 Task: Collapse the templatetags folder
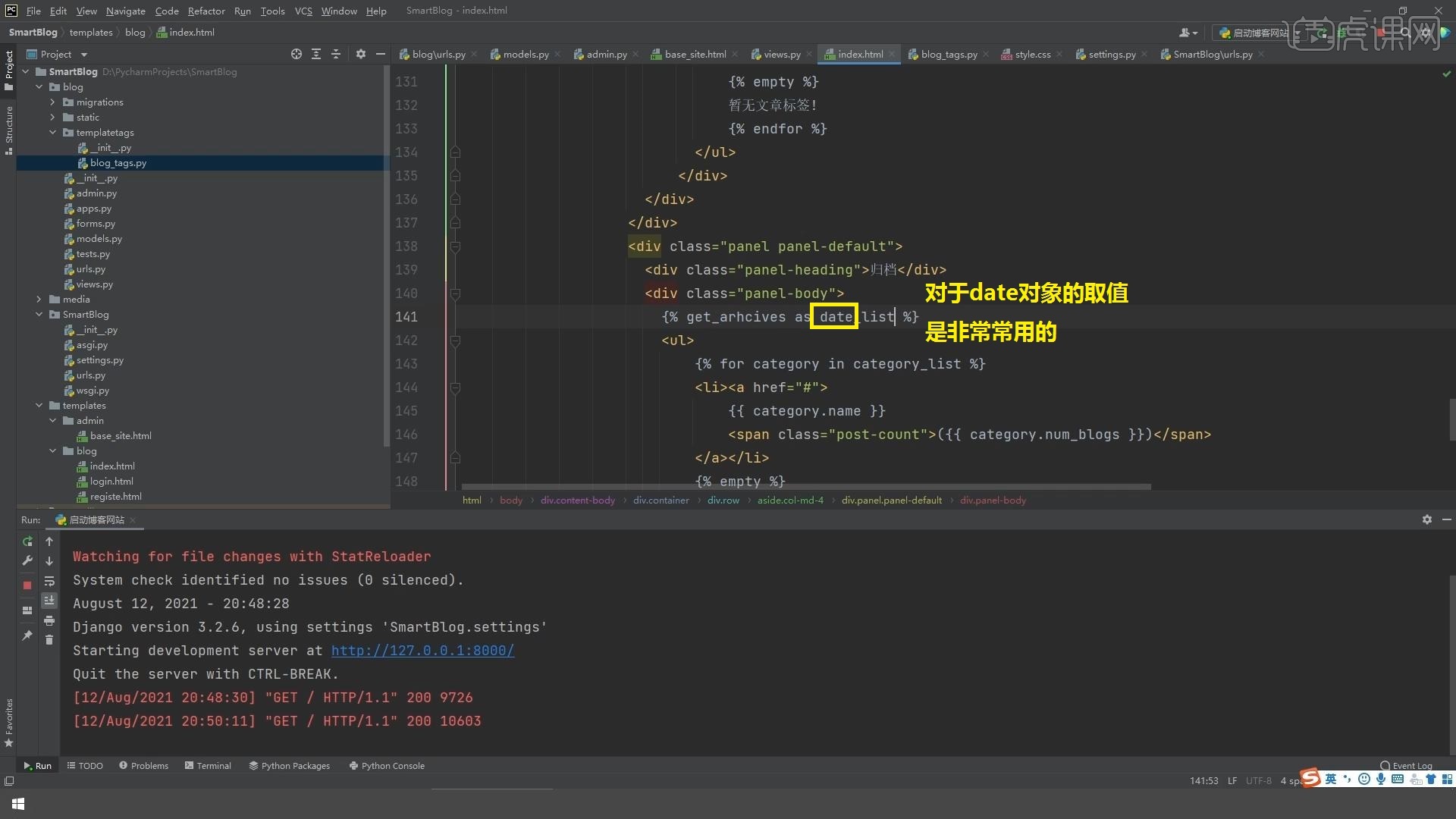point(53,132)
